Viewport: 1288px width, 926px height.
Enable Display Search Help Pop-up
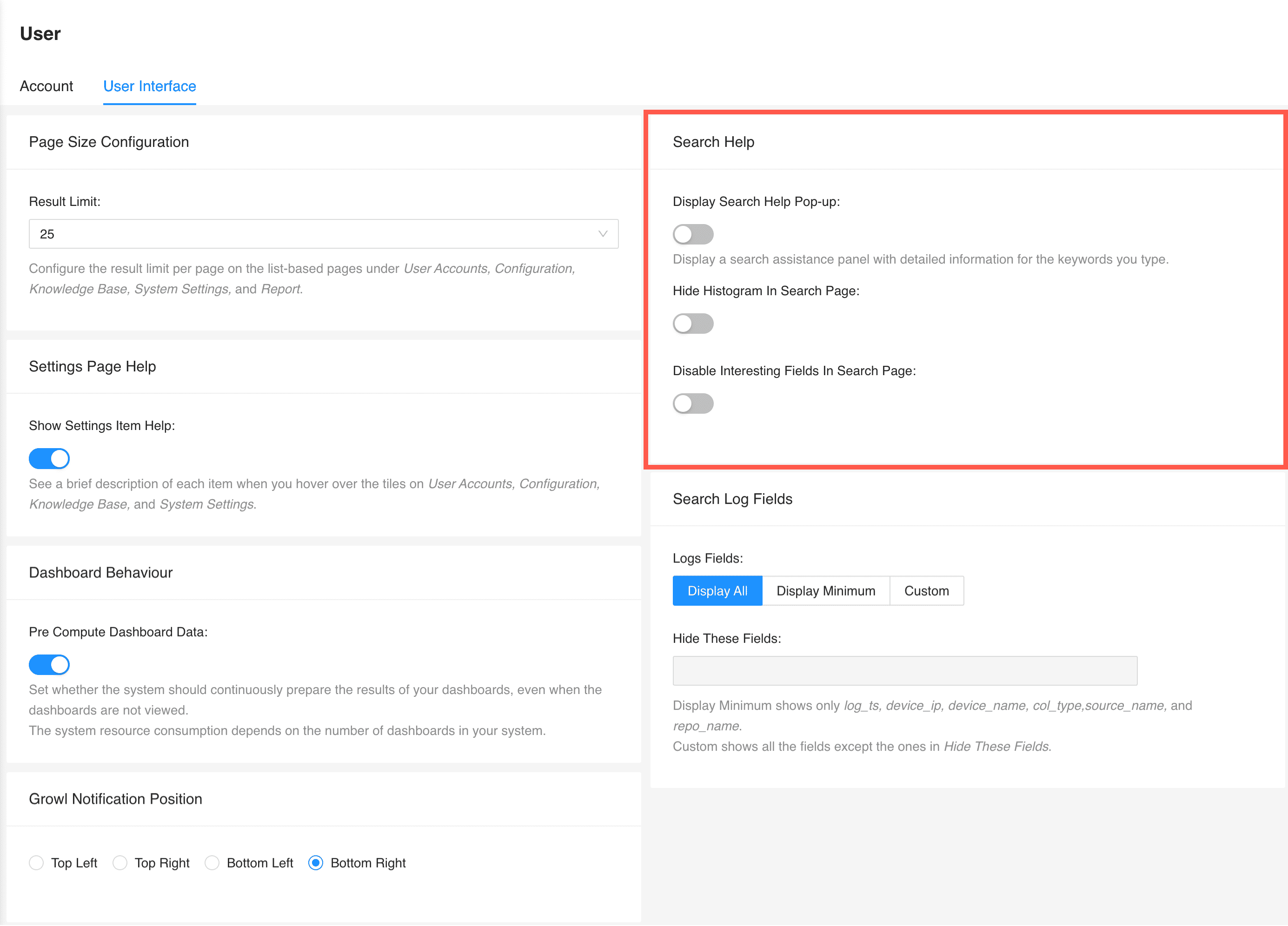click(x=693, y=234)
